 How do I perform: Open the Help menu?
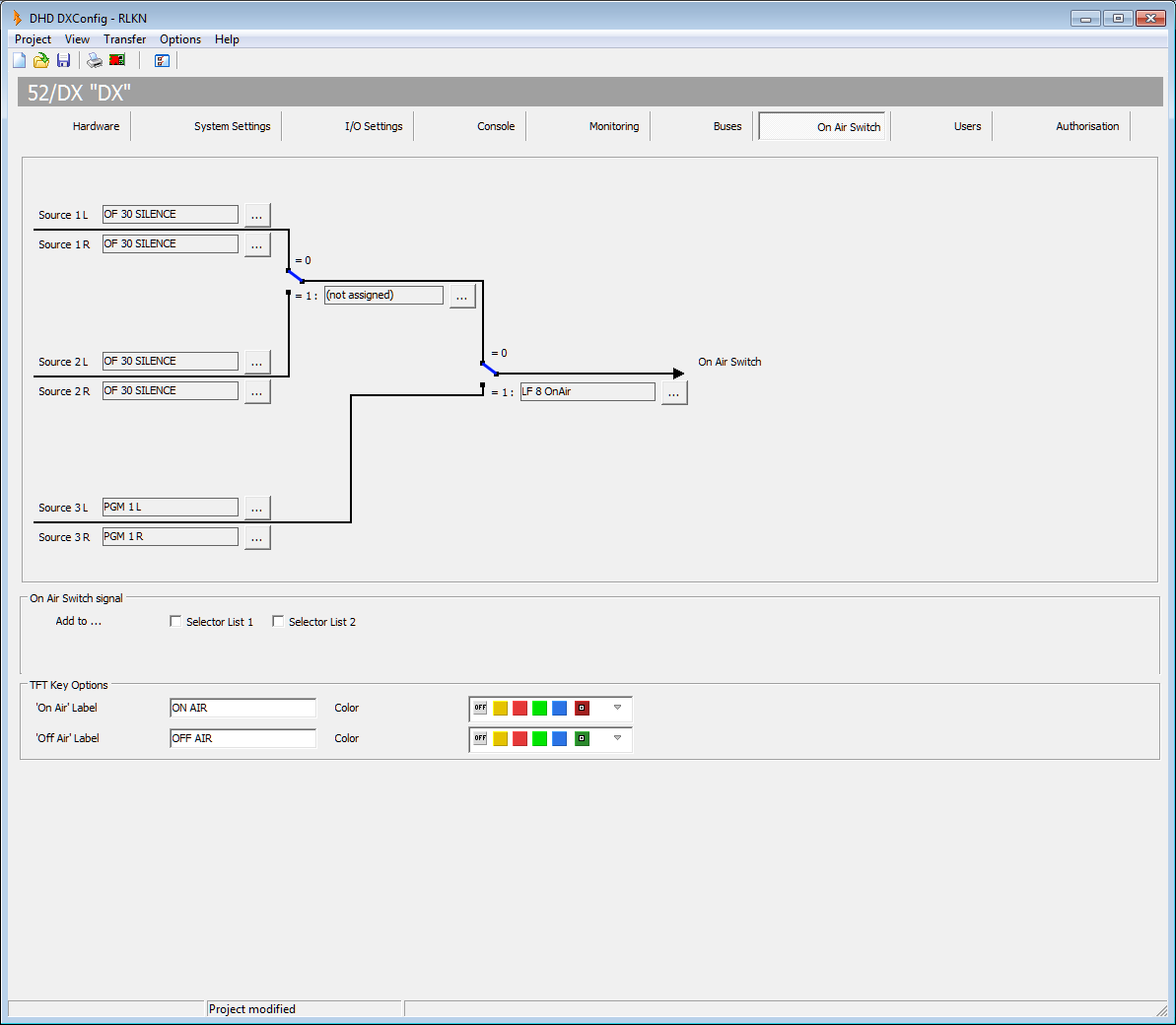tap(227, 39)
